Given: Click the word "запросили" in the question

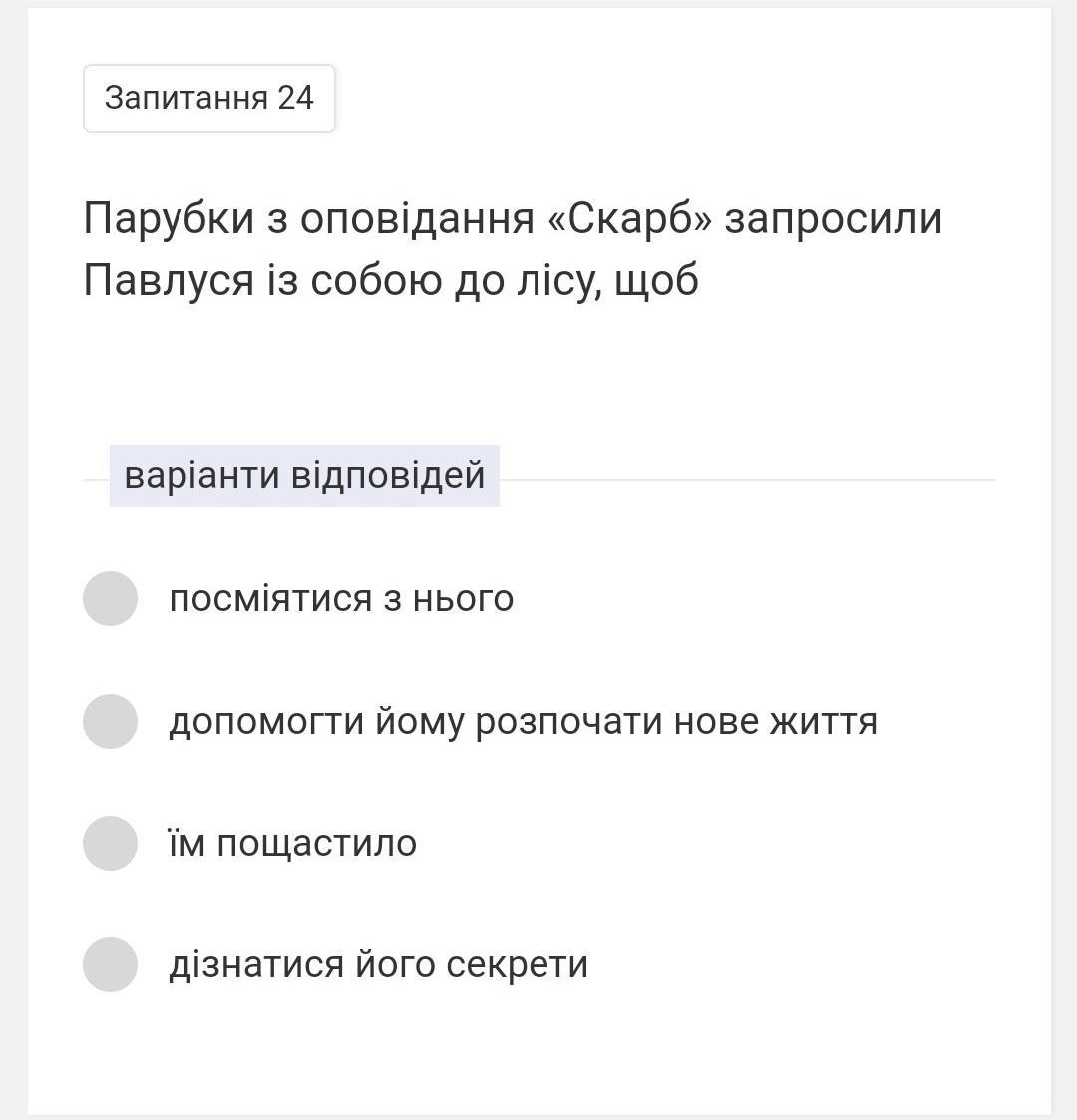Looking at the screenshot, I should (x=833, y=218).
